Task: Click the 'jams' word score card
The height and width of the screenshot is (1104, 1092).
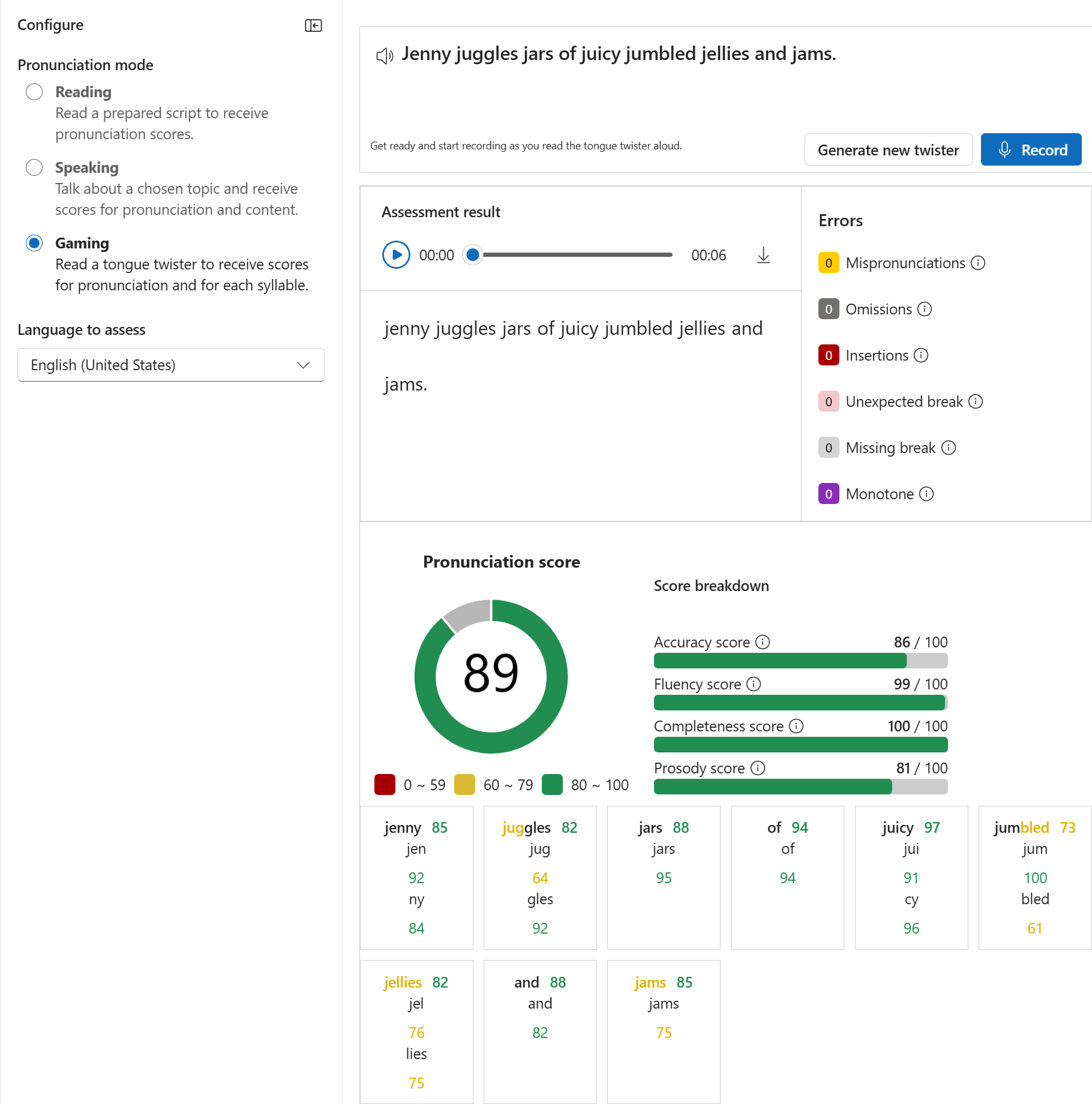Action: pos(664,1032)
